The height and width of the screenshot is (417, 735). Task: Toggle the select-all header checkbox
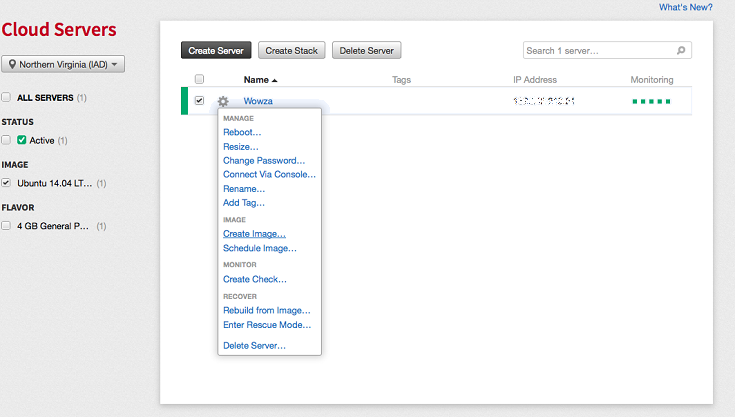tap(200, 80)
